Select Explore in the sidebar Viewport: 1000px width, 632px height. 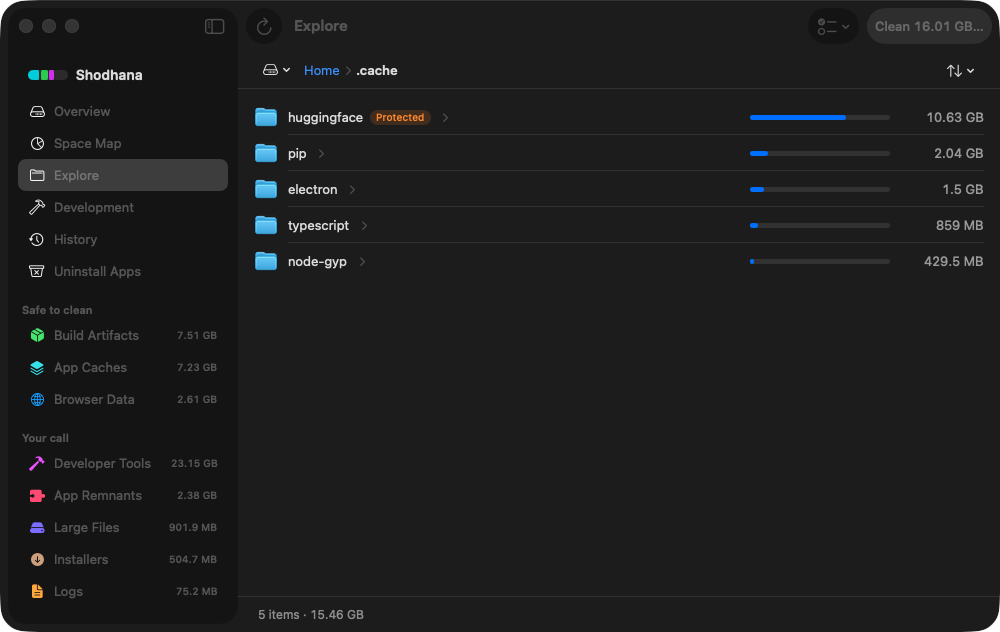pyautogui.click(x=123, y=175)
